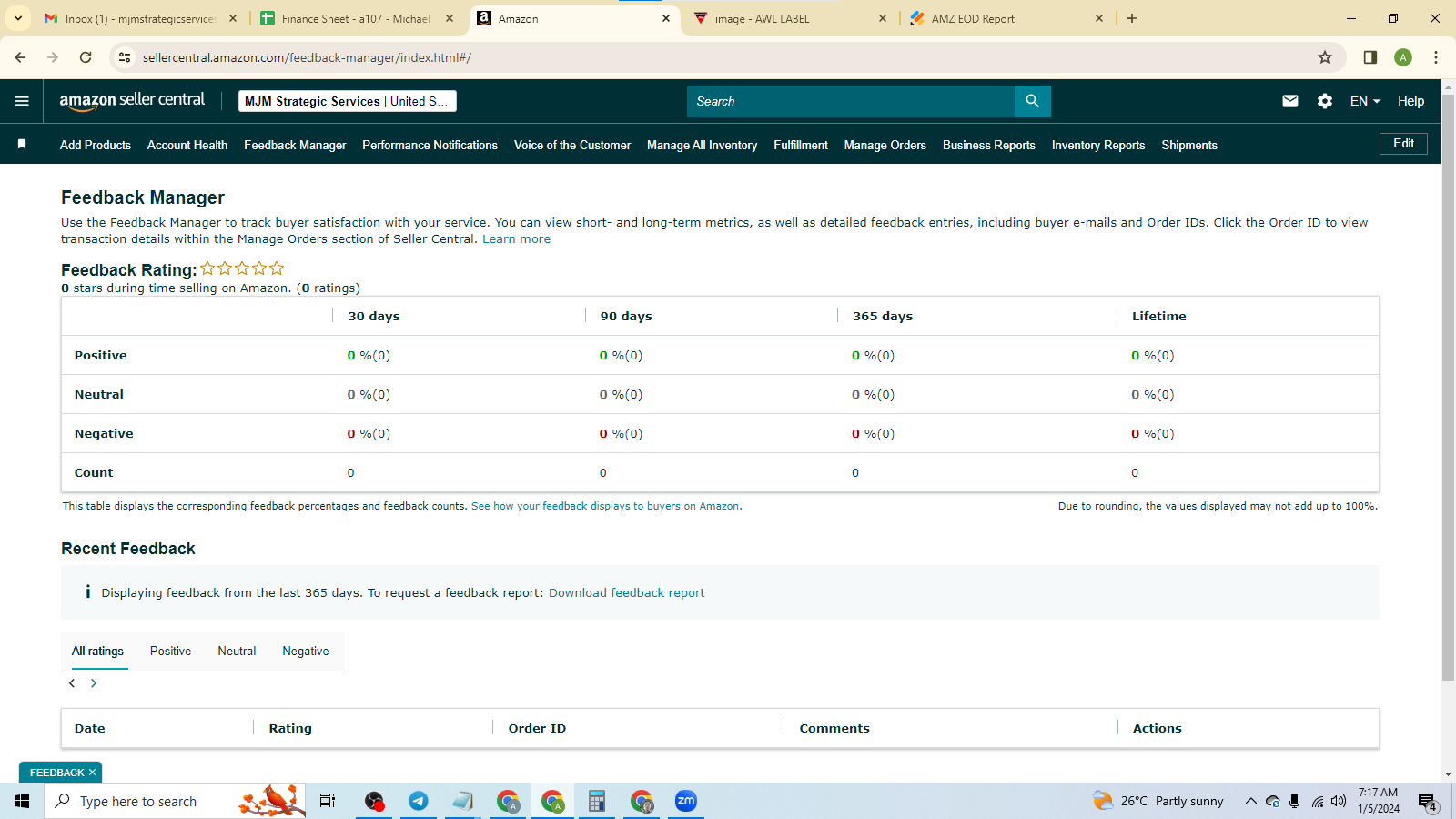Click Help in the header
This screenshot has height=819, width=1456.
[x=1410, y=101]
